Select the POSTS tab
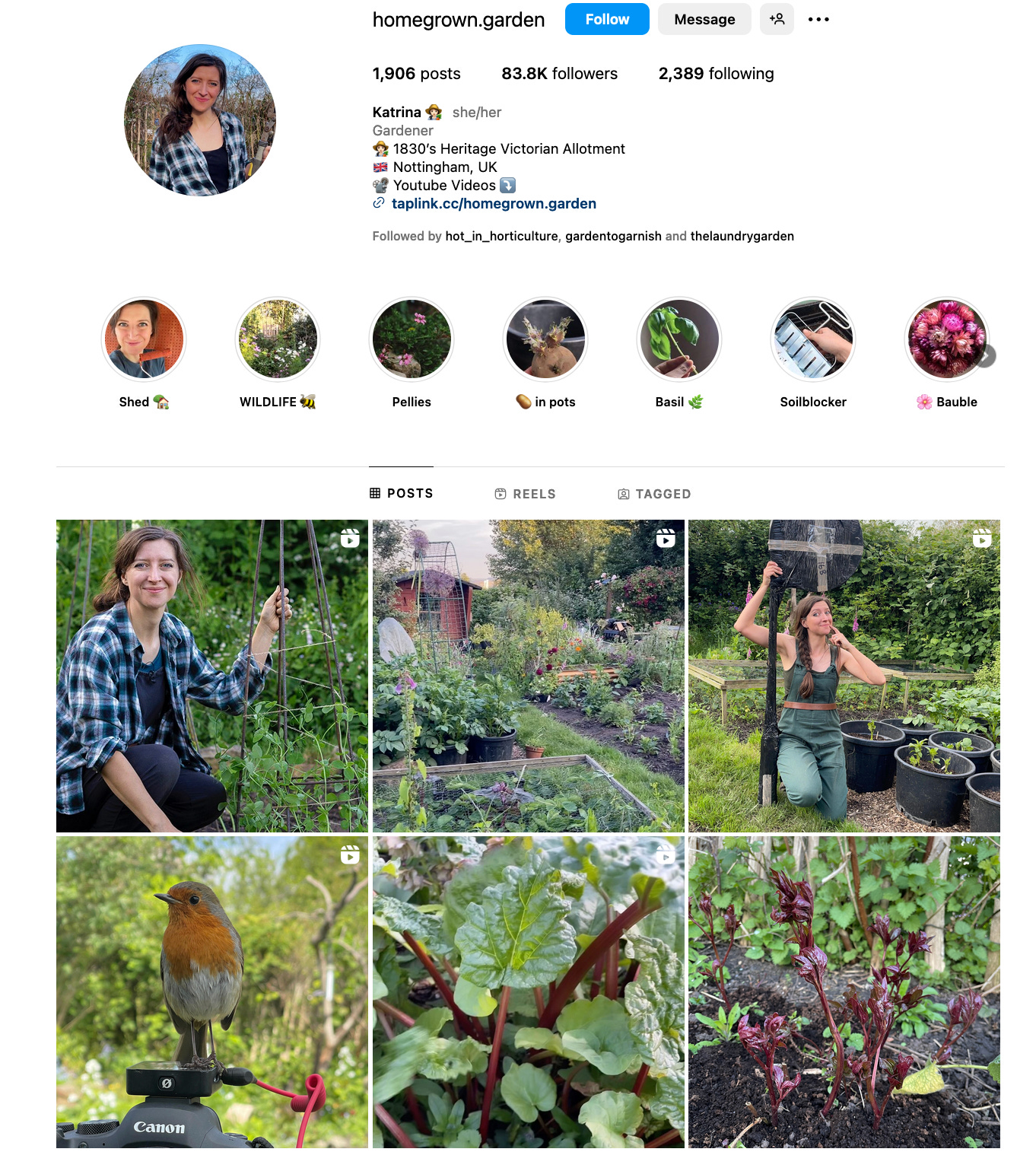This screenshot has height=1152, width=1036. point(402,493)
